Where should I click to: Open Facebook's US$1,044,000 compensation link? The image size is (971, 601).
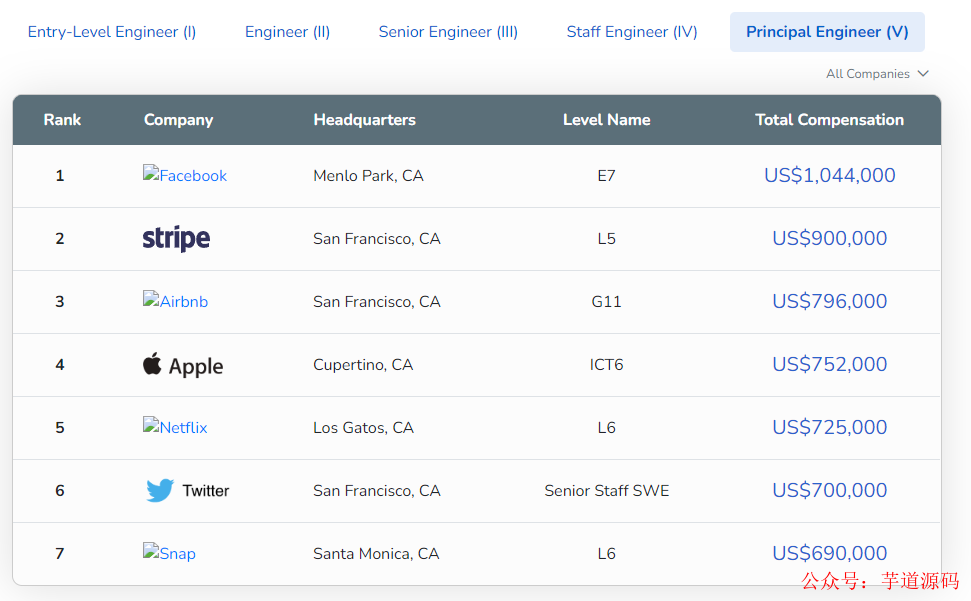click(829, 175)
